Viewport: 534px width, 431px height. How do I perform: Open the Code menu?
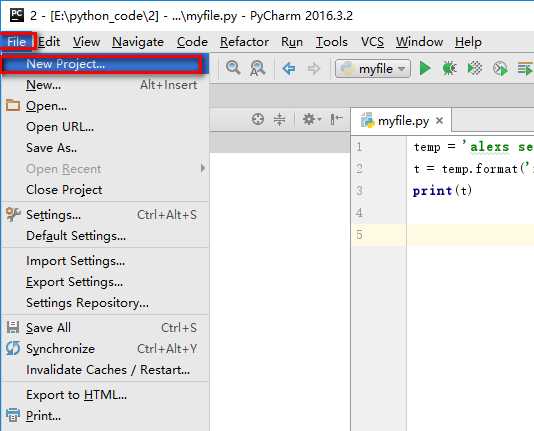(192, 42)
